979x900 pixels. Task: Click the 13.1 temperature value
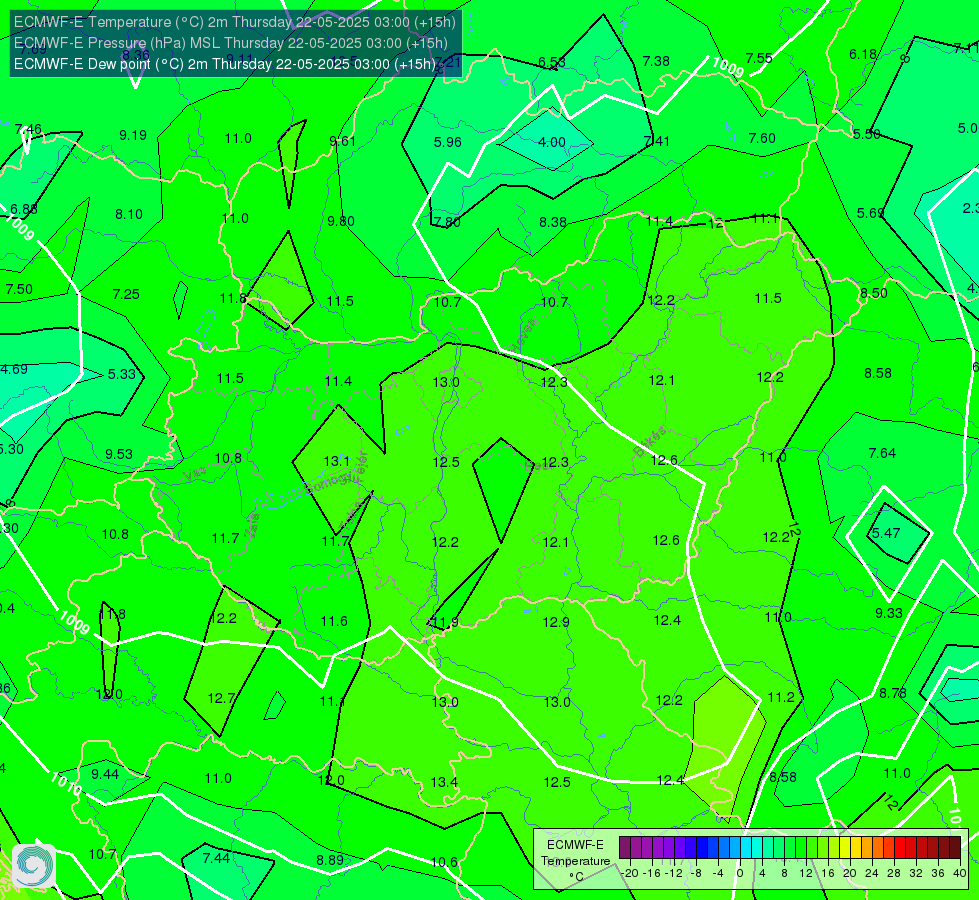pyautogui.click(x=337, y=462)
